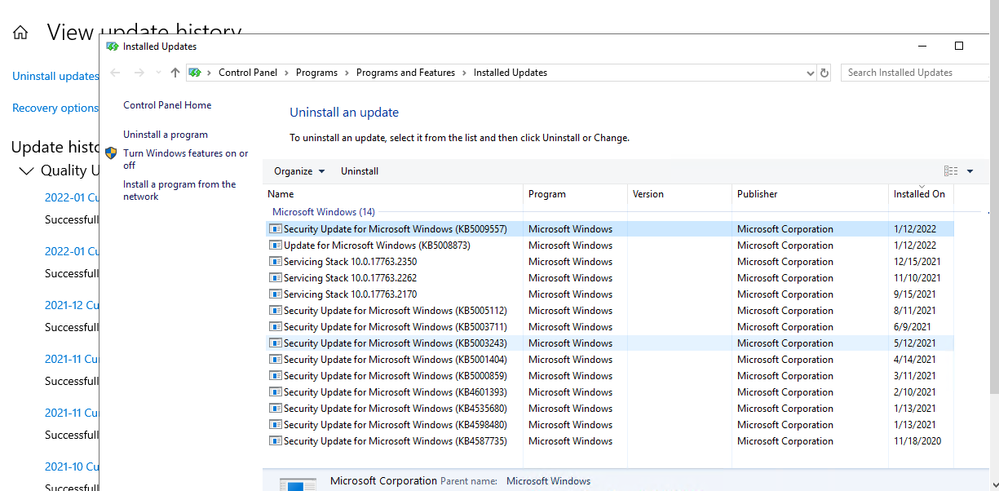Collapse the Quality Updates section chevron
The image size is (999, 491).
click(x=26, y=171)
